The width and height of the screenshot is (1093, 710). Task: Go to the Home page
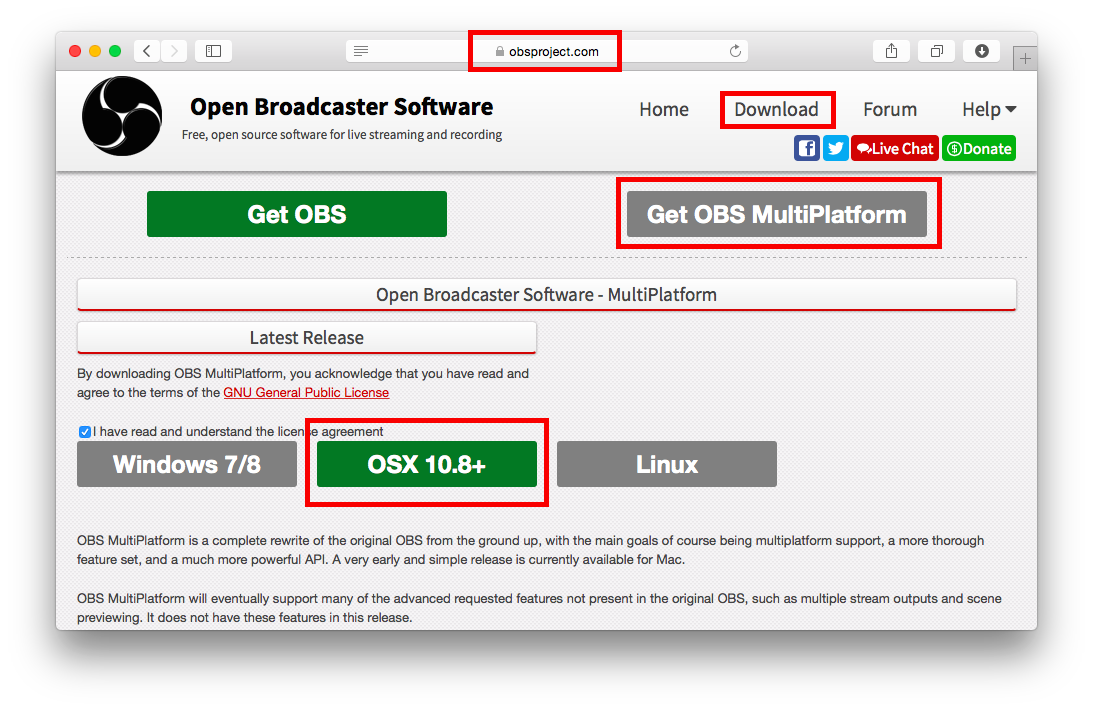664,109
